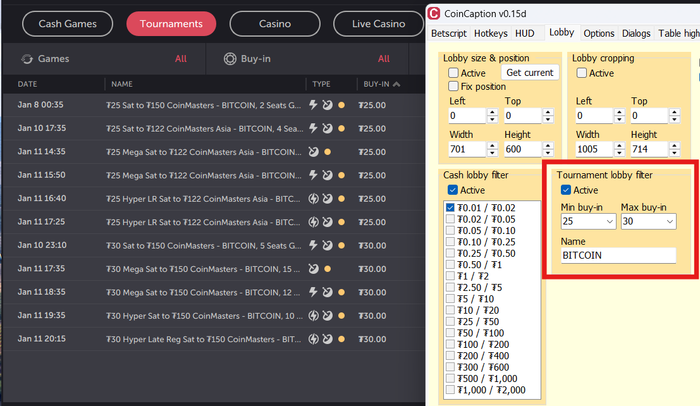Select the Jan 10 23:10 tournament name
700x406 pixels.
coord(204,246)
